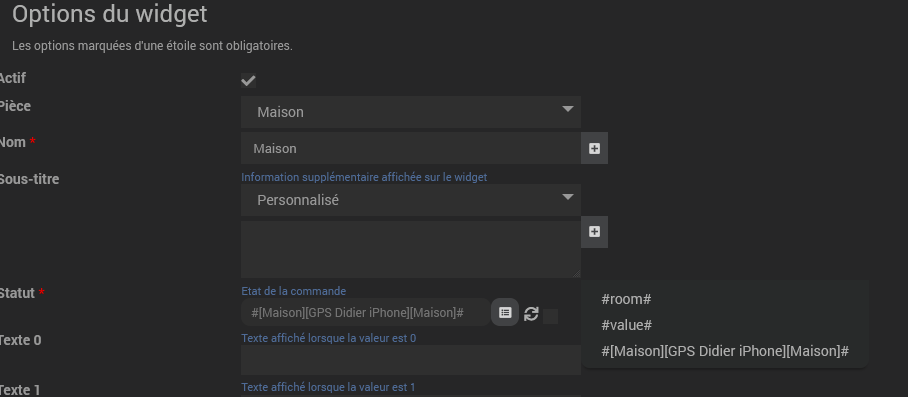Image resolution: width=908 pixels, height=397 pixels.
Task: Click the Actif label
Action: point(12,78)
